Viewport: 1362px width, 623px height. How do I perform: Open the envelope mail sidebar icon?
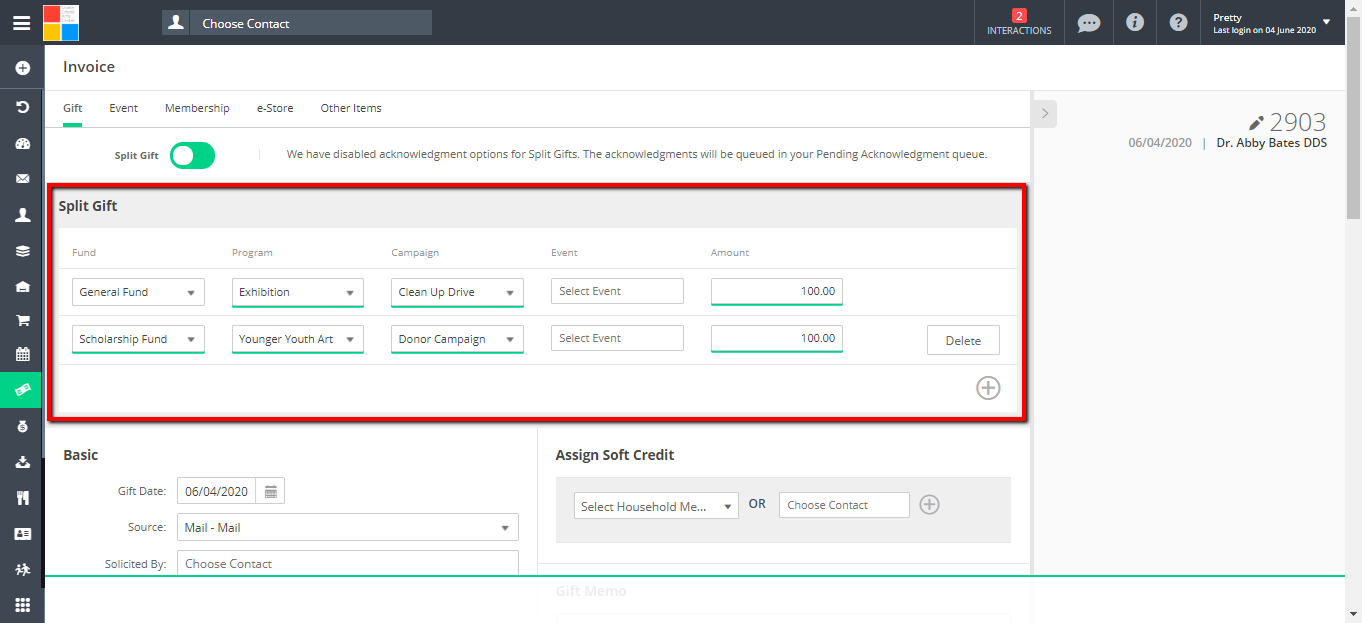pyautogui.click(x=22, y=179)
